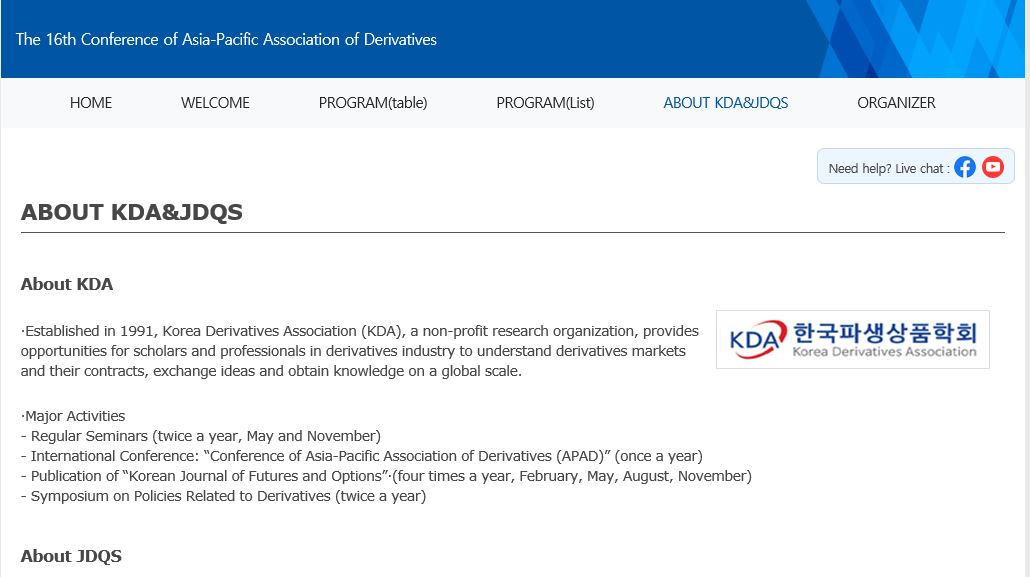Click the '·Major Activities' line
Screen dimensions: 1030x577
pos(73,416)
